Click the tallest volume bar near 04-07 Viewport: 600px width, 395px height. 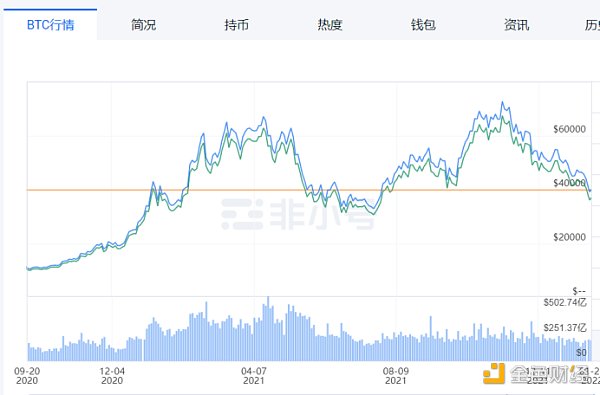(x=268, y=329)
